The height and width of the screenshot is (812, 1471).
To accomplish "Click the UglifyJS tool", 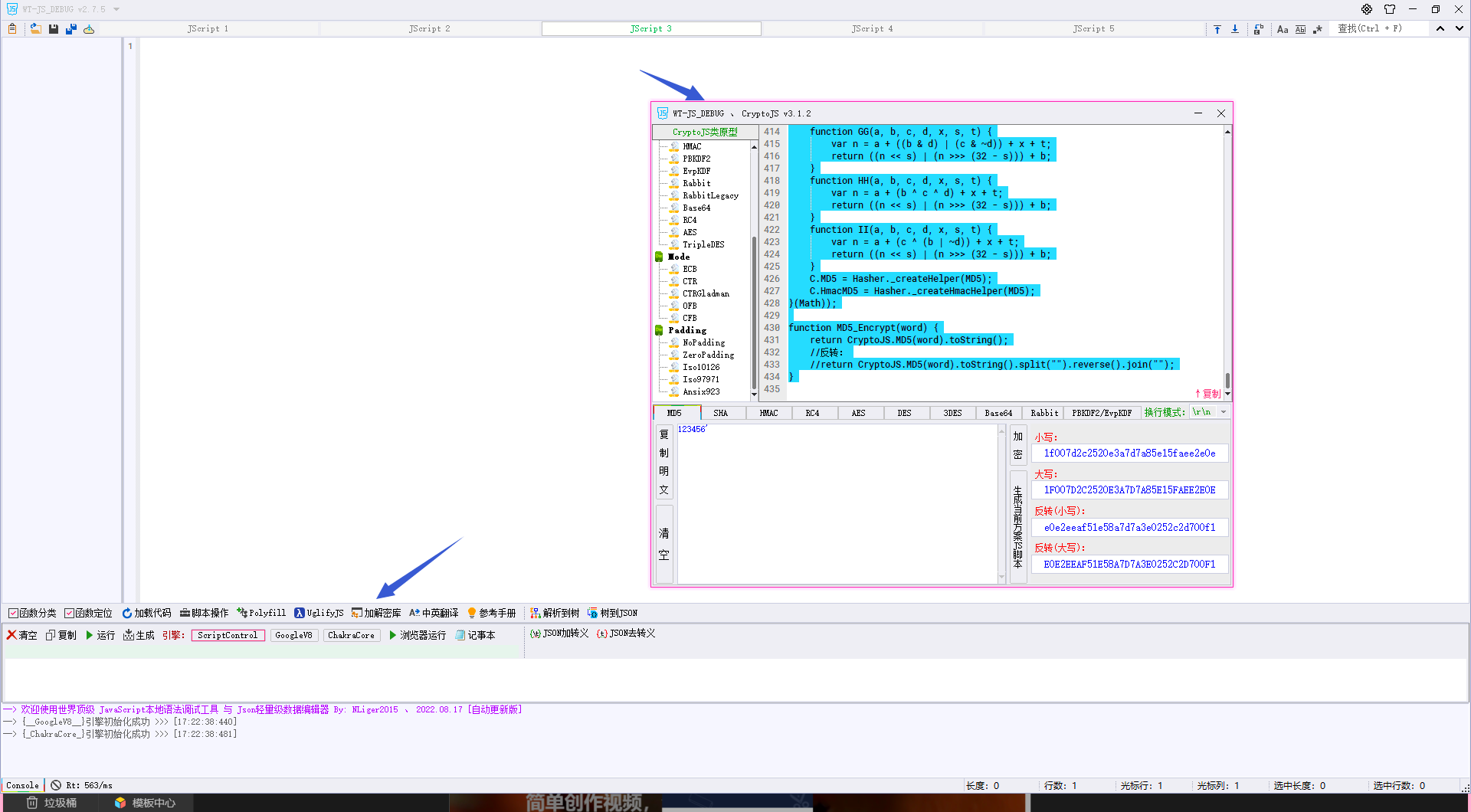I will 319,613.
